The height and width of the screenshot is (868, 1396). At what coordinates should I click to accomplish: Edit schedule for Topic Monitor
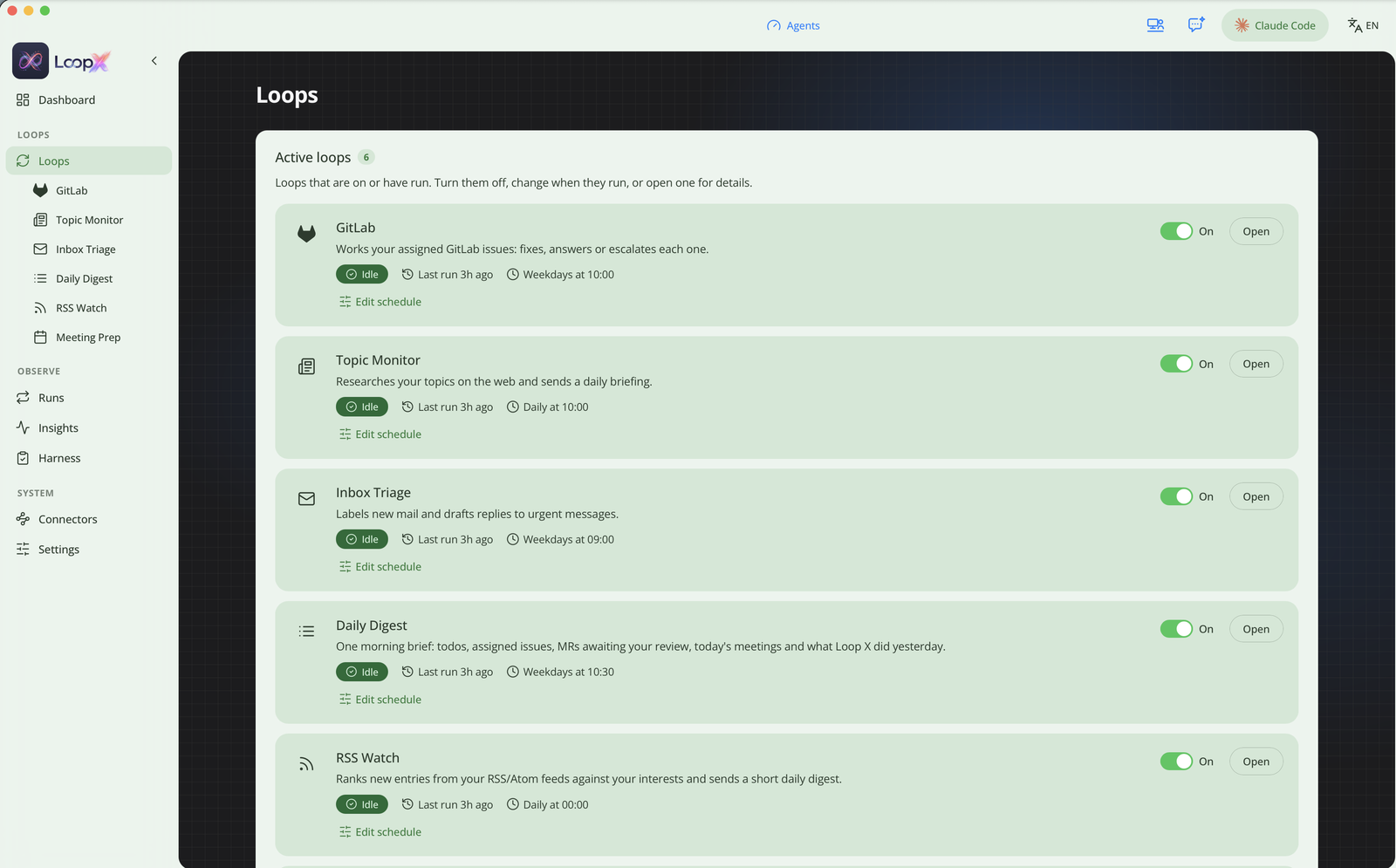[x=380, y=434]
